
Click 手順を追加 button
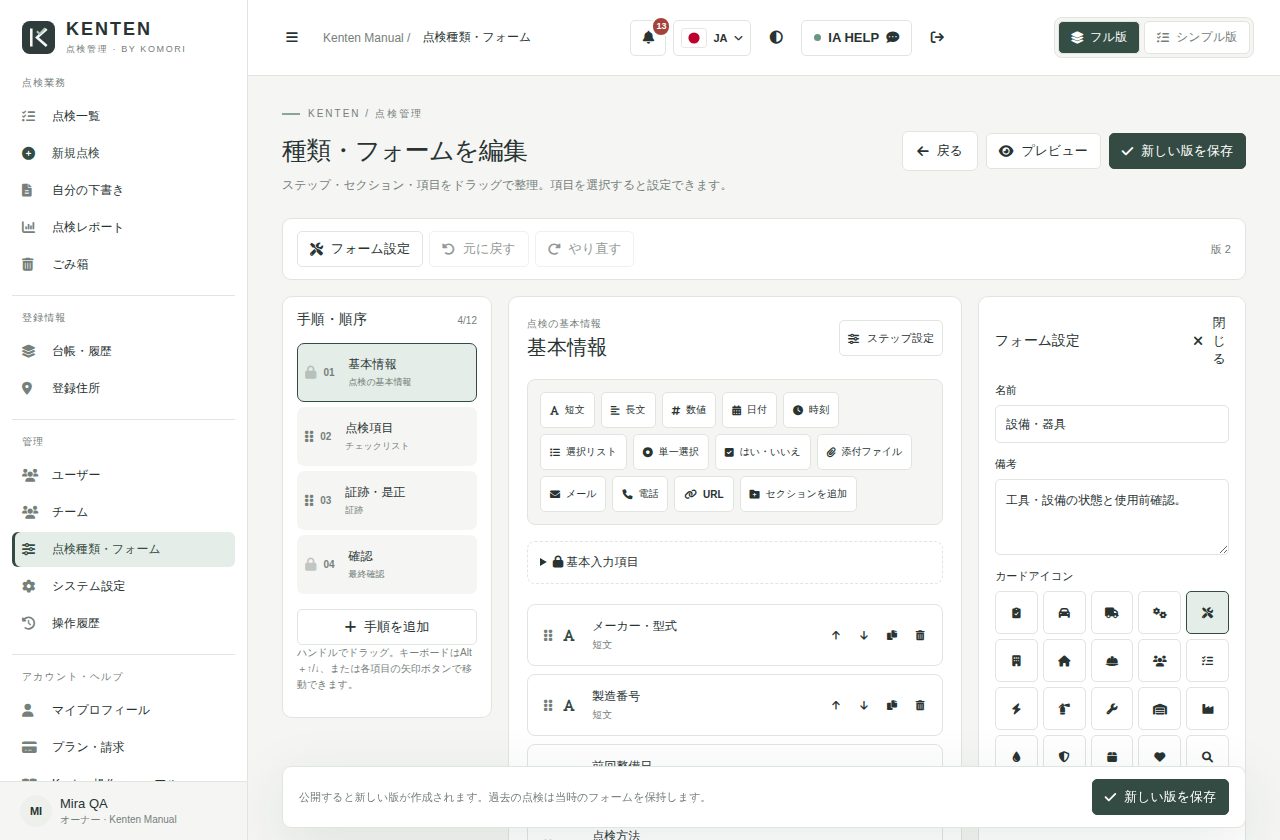pos(387,627)
